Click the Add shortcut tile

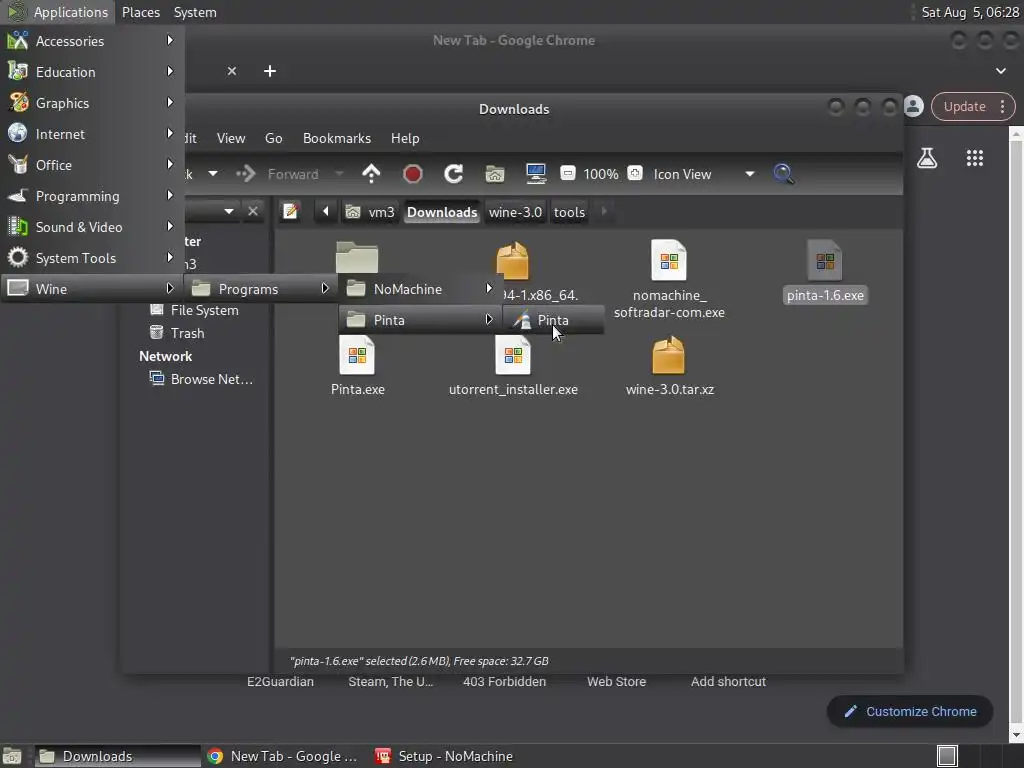(x=728, y=681)
